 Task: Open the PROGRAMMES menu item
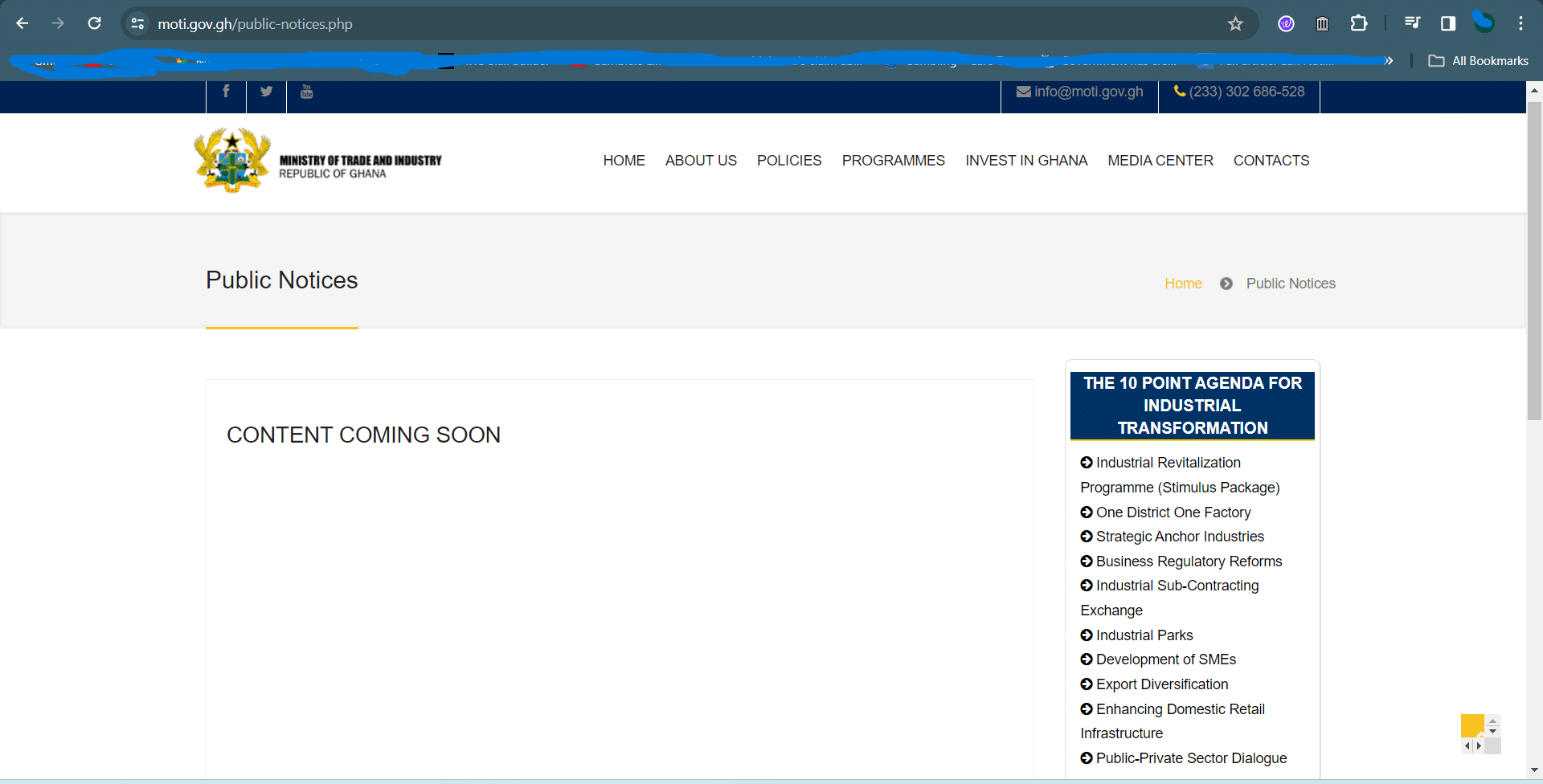pyautogui.click(x=893, y=161)
